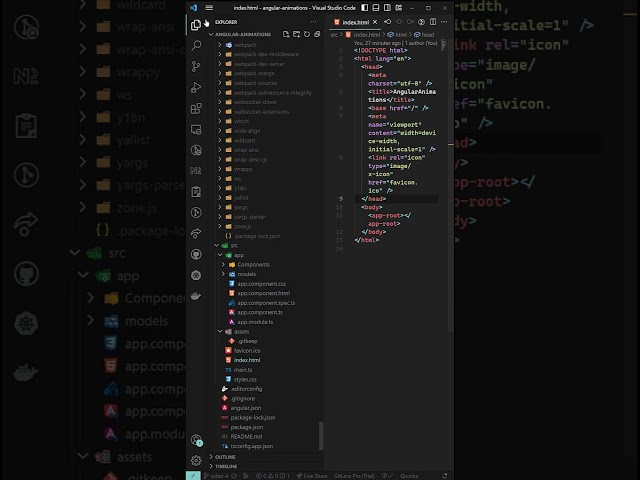This screenshot has width=640, height=480.
Task: Open README.md file
Action: (x=246, y=436)
